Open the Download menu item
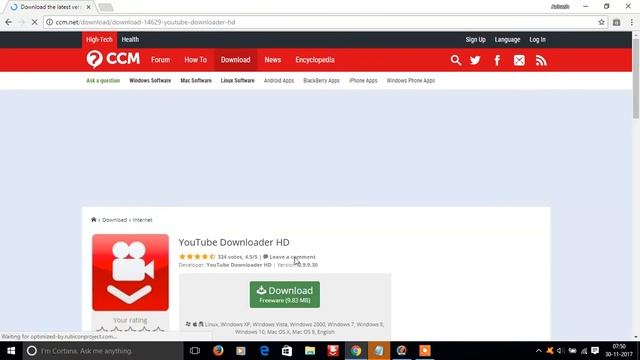Image resolution: width=640 pixels, height=360 pixels. (x=236, y=60)
